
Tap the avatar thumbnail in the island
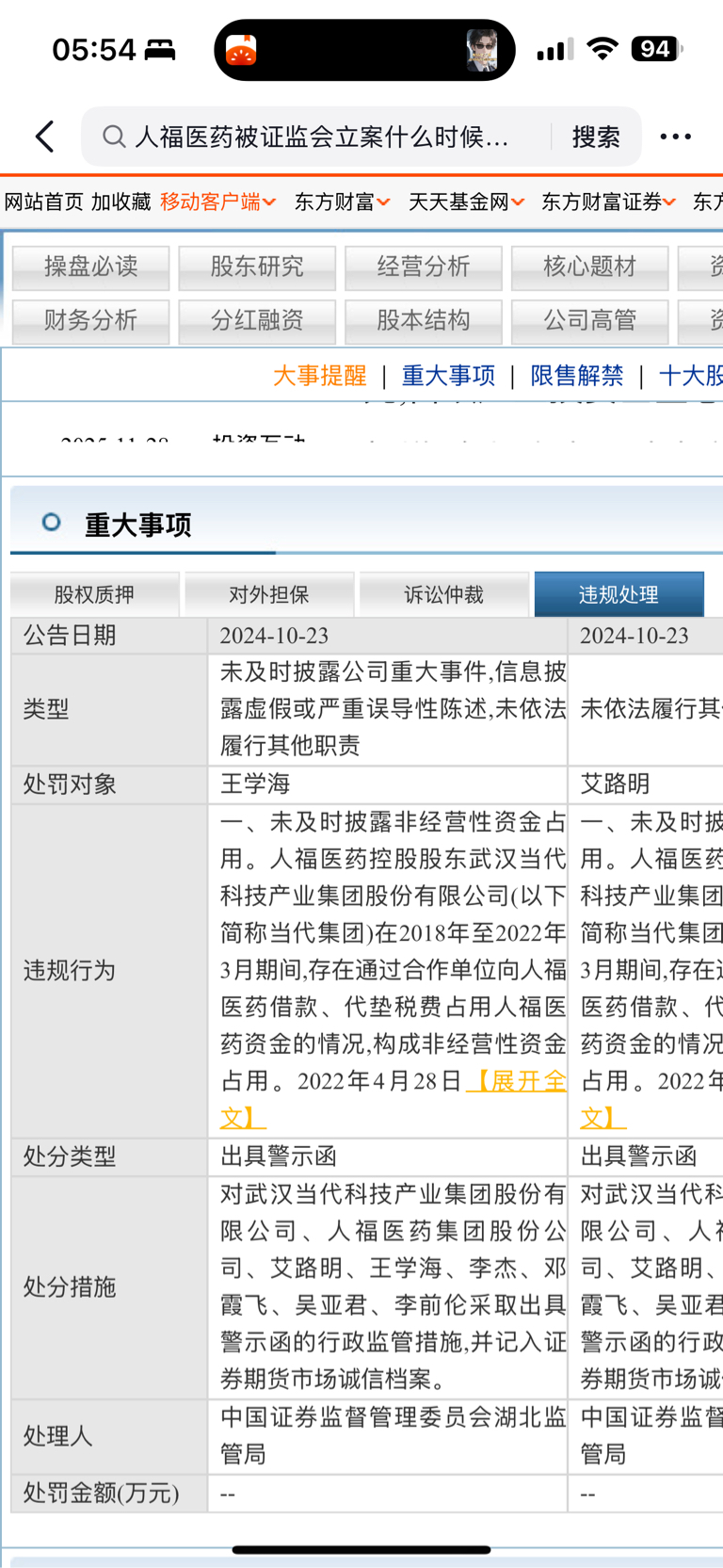482,50
